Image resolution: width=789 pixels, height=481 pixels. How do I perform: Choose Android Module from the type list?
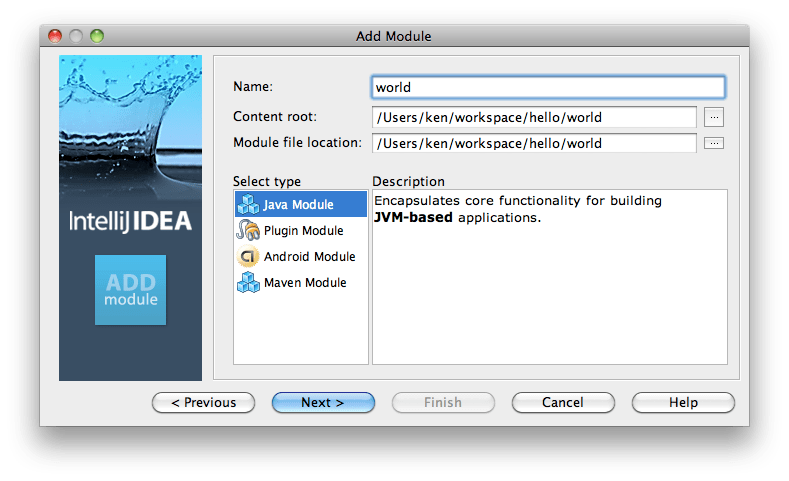pos(301,257)
